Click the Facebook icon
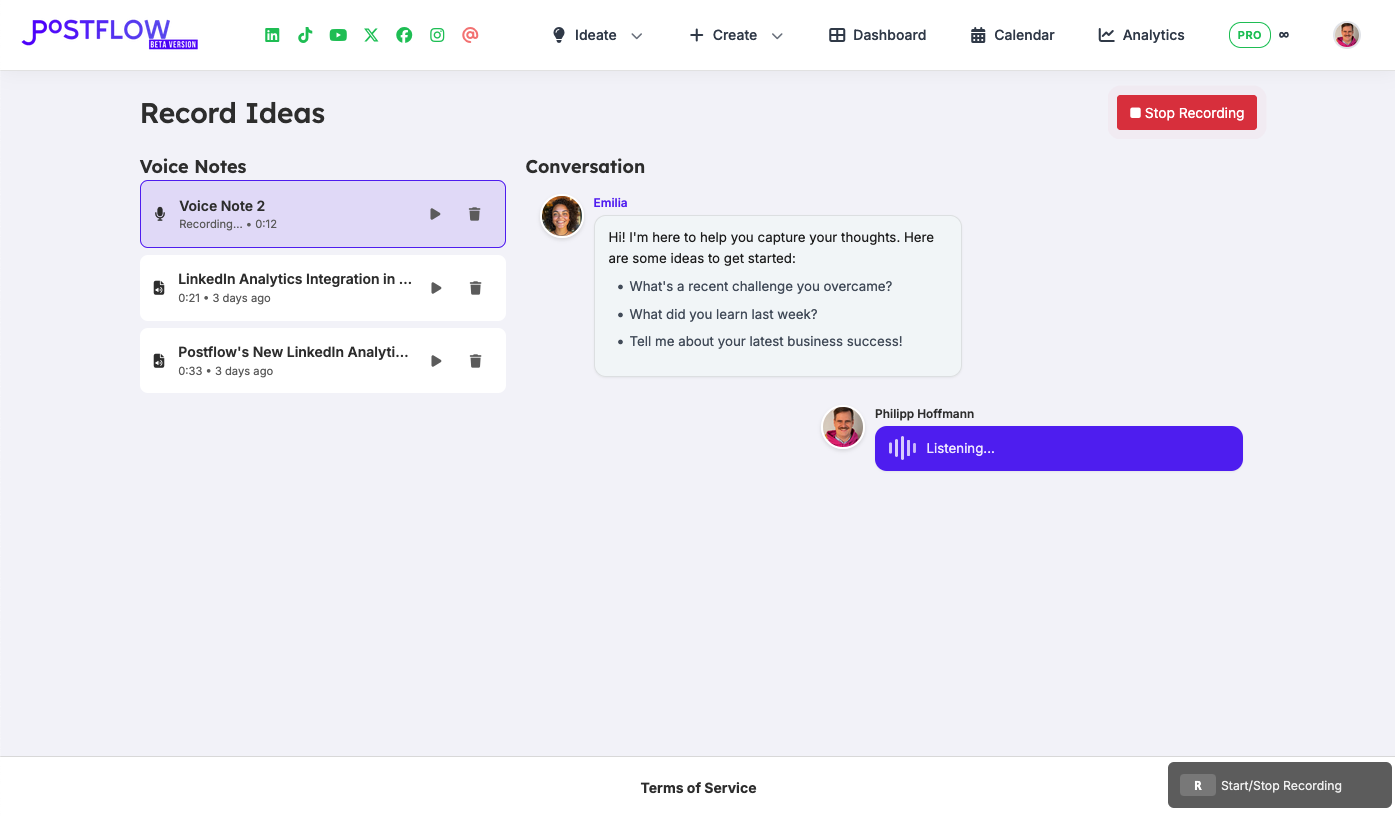Viewport: 1395px width, 817px height. (404, 34)
